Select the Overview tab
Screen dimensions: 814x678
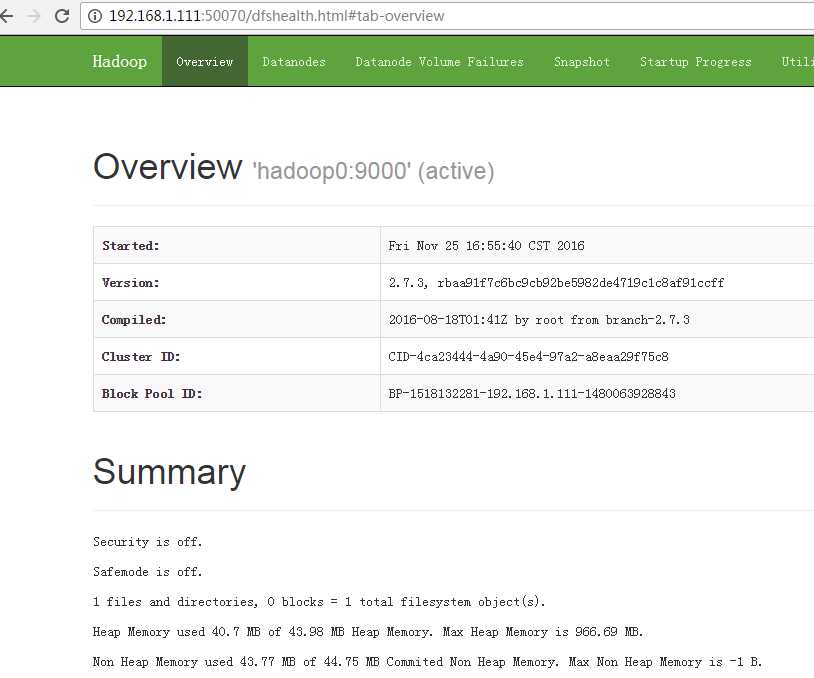point(205,62)
